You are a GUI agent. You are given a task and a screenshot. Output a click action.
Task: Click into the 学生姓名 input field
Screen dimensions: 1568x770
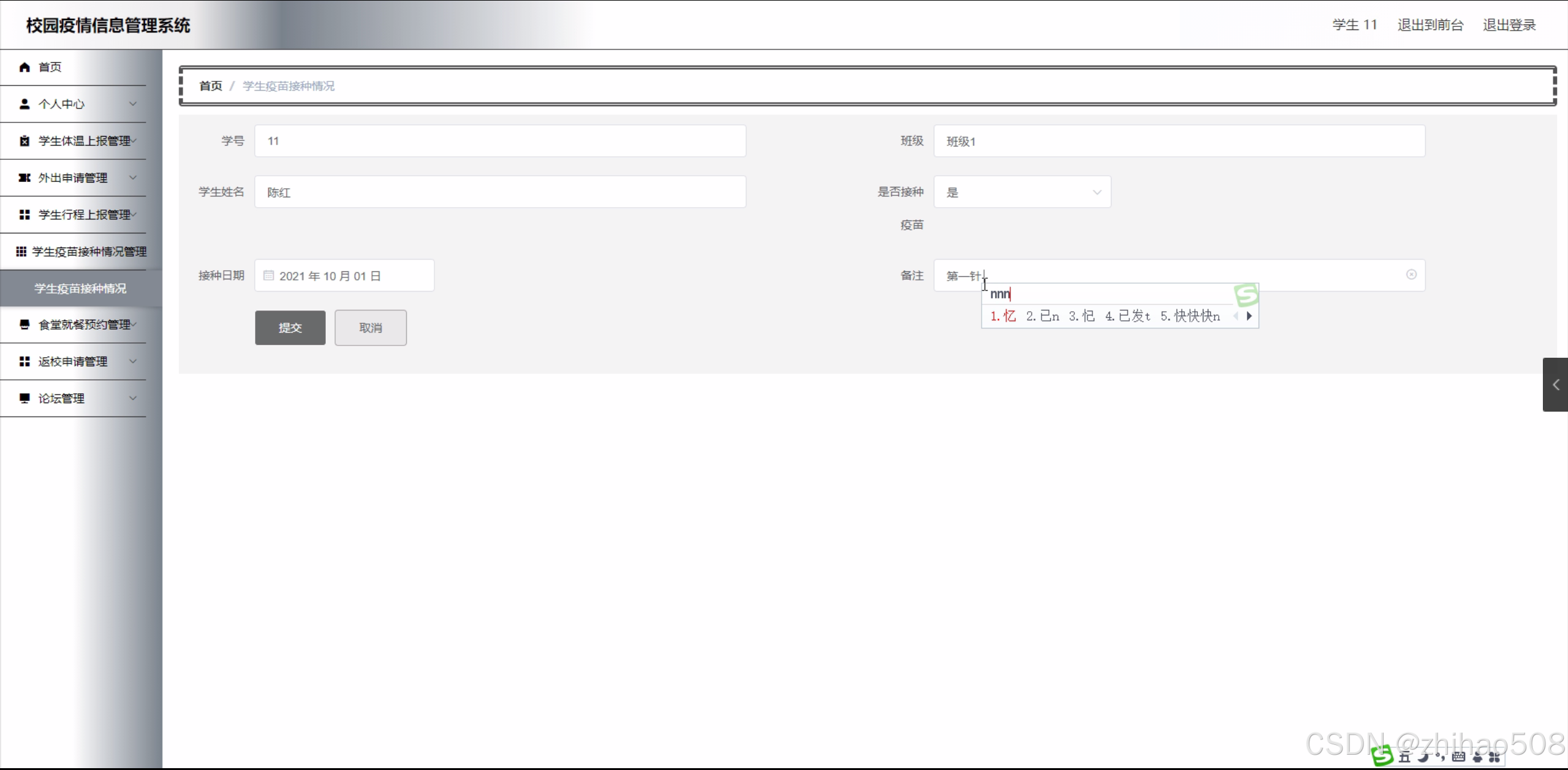(500, 192)
